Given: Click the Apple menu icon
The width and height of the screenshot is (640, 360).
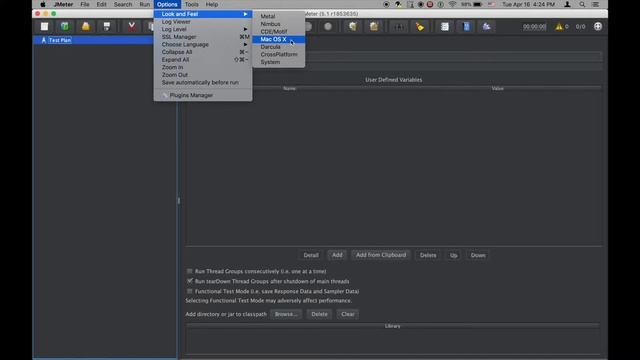Looking at the screenshot, I should point(43,4).
